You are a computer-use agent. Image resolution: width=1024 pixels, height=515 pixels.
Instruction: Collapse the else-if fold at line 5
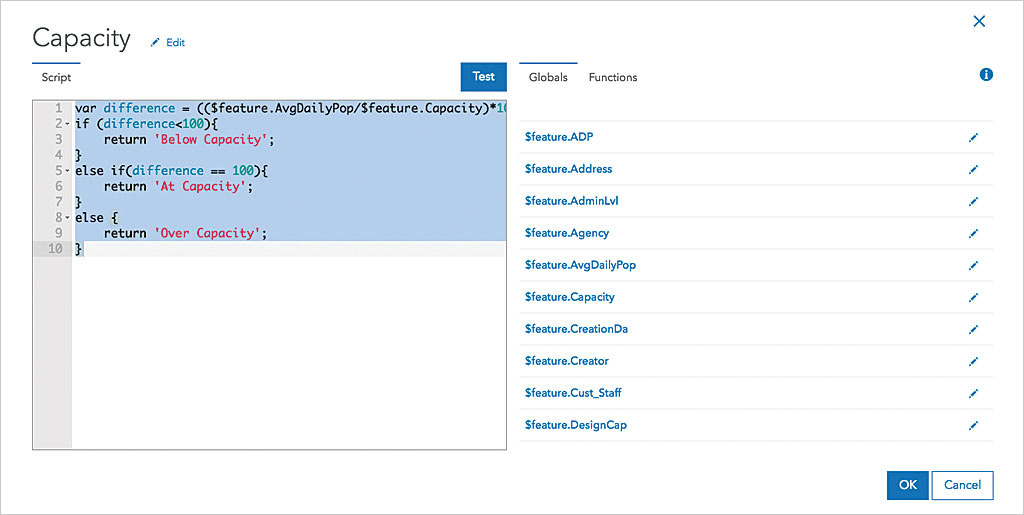pos(67,171)
